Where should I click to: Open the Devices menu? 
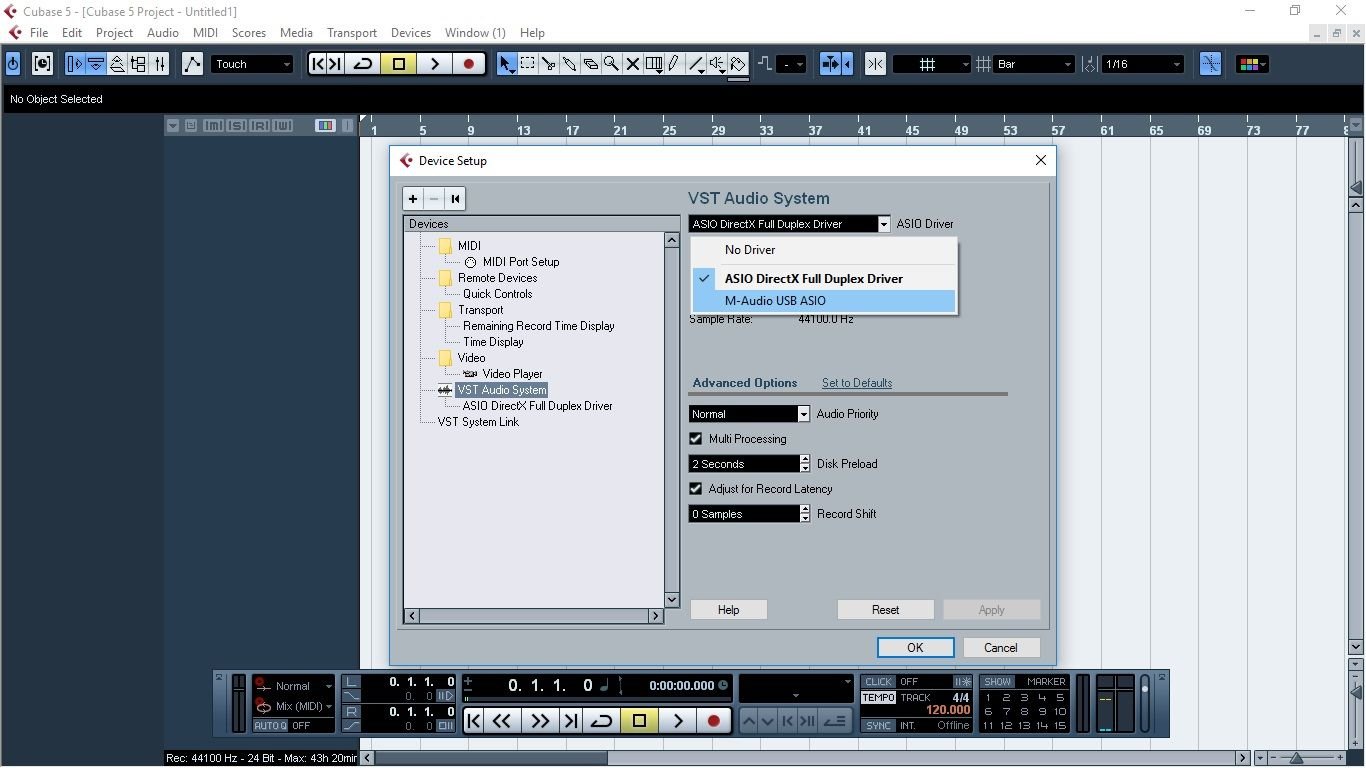tap(410, 33)
